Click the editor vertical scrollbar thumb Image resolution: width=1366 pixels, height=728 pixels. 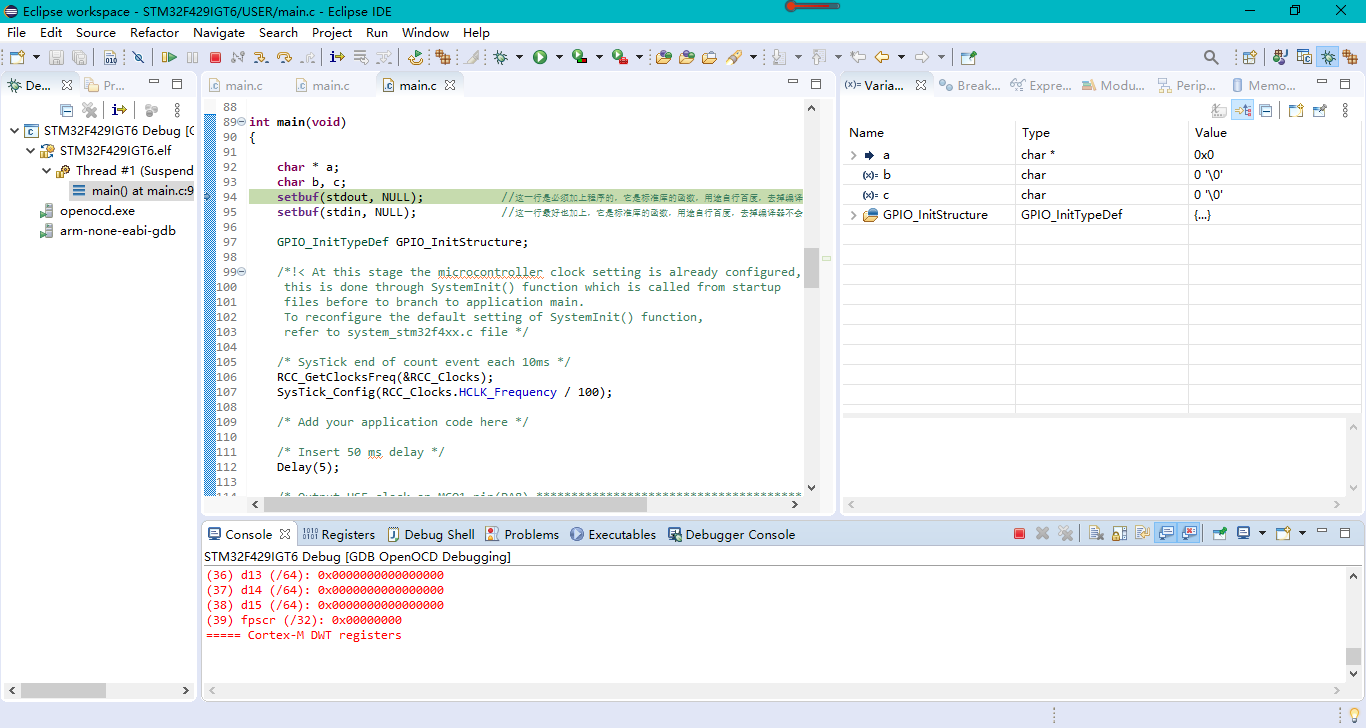coord(812,267)
